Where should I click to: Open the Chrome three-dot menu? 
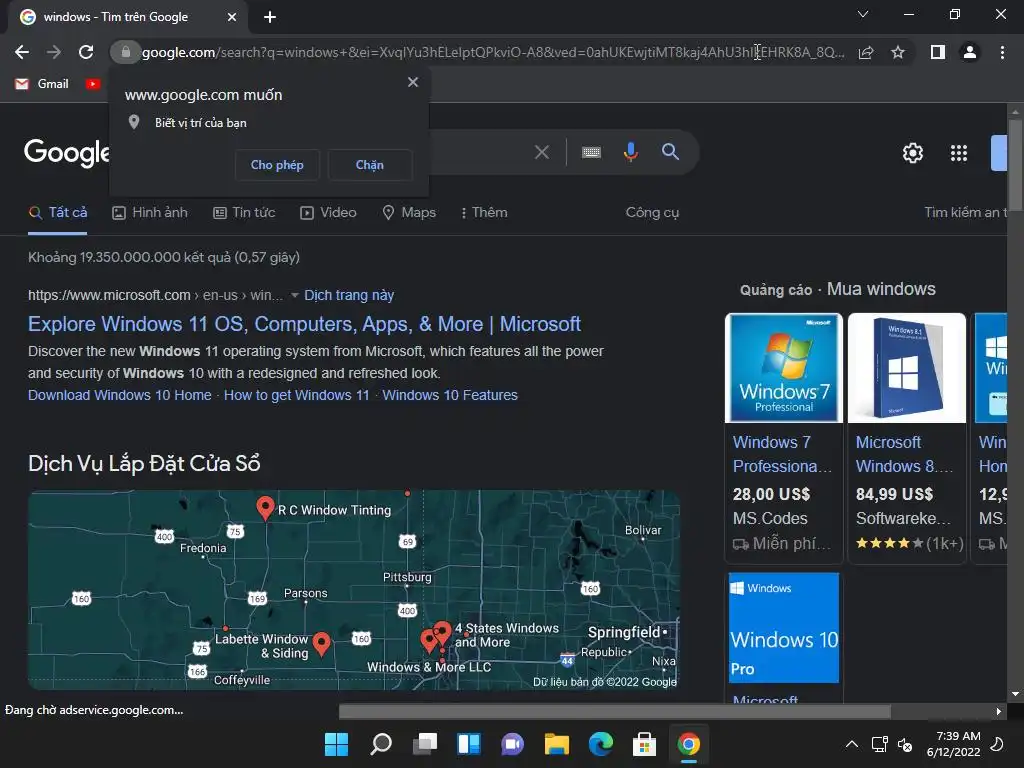pyautogui.click(x=1002, y=52)
